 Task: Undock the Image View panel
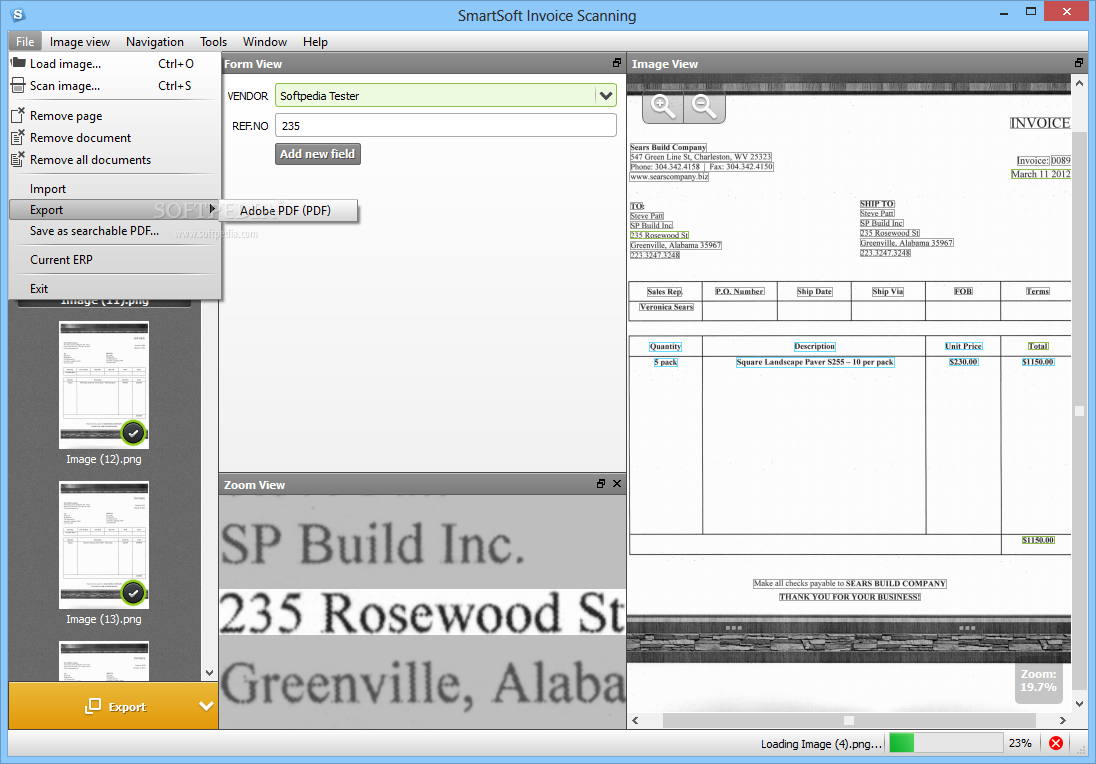[1079, 63]
